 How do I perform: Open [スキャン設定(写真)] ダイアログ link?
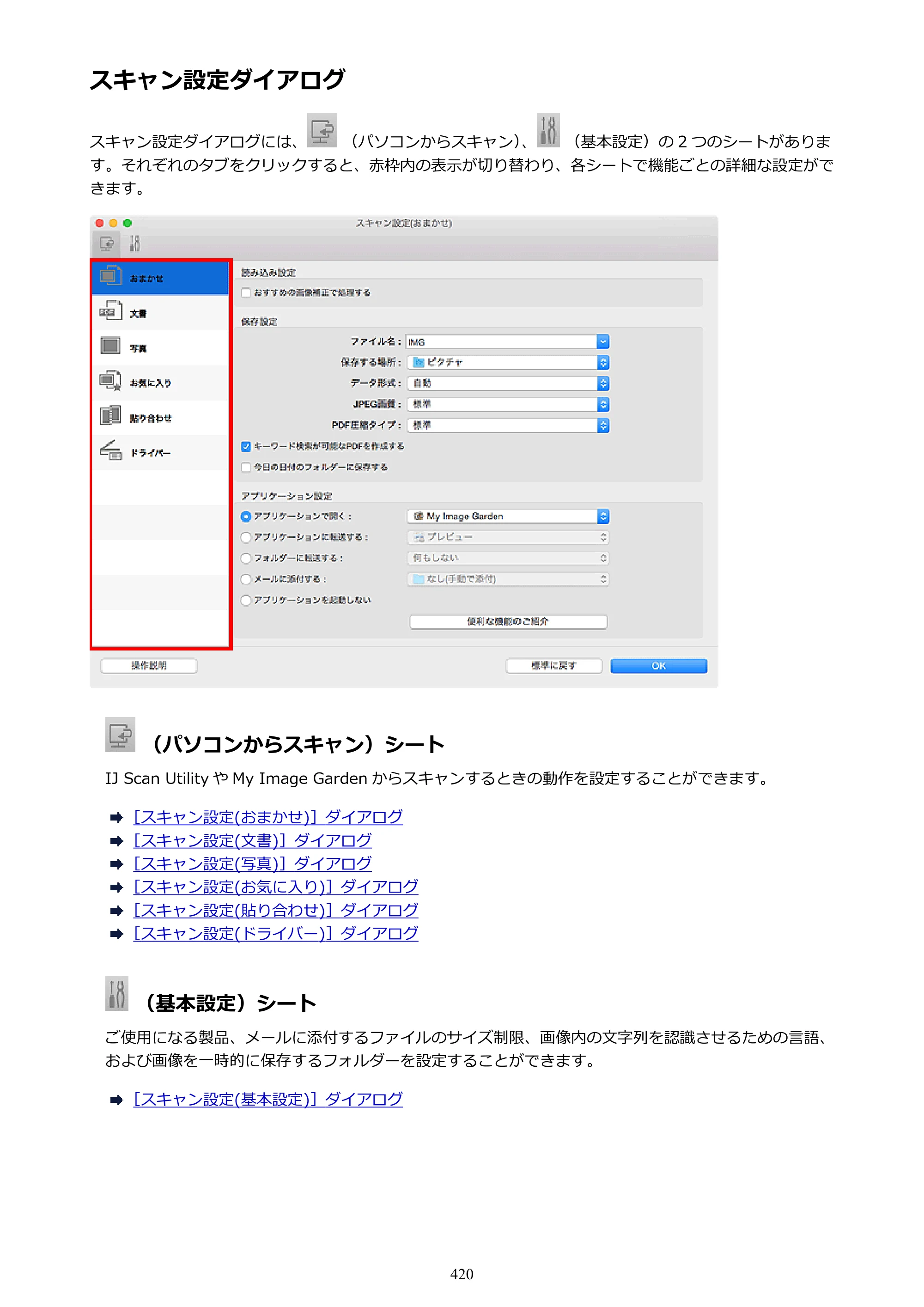(x=252, y=863)
